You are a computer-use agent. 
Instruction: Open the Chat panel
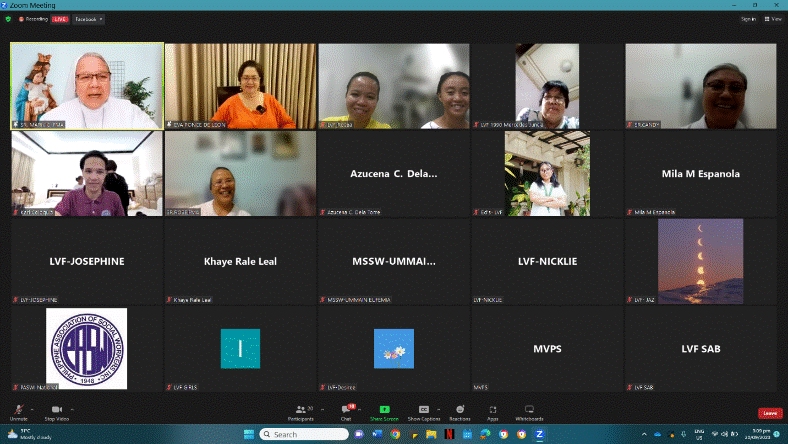click(x=345, y=410)
